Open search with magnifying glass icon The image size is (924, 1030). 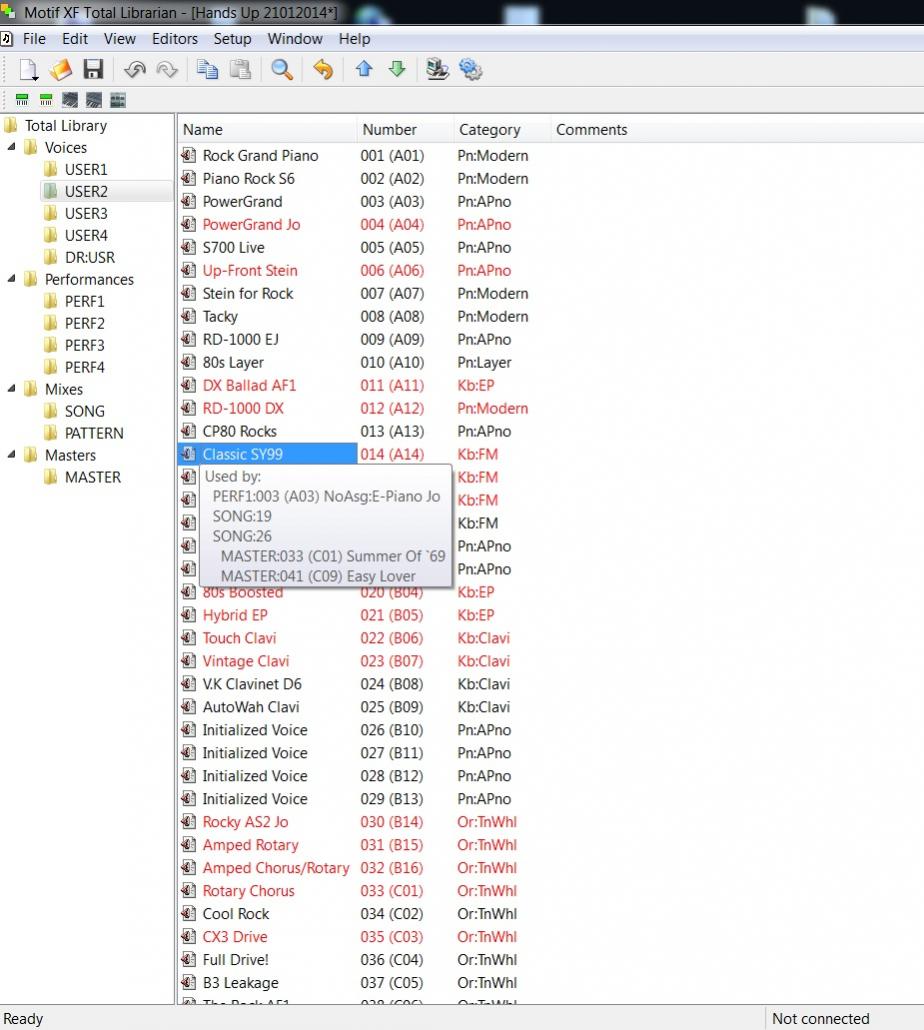point(282,70)
